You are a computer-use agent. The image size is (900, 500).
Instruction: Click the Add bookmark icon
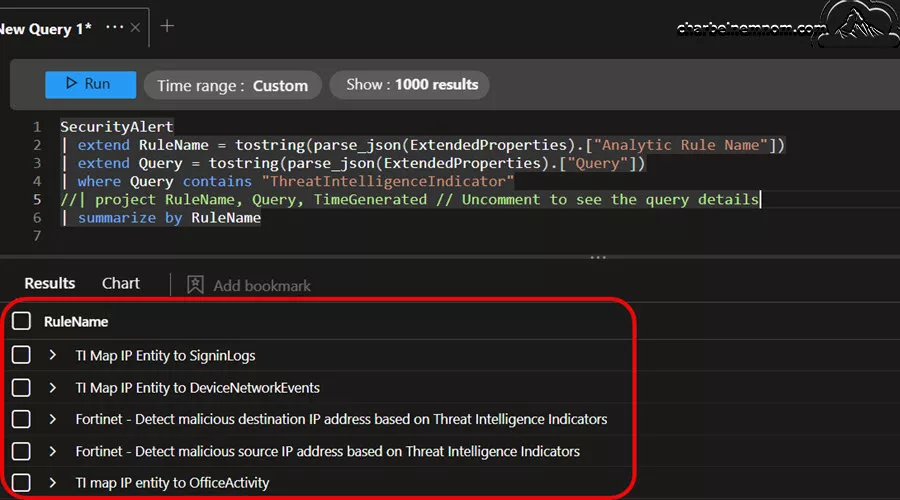[x=195, y=285]
